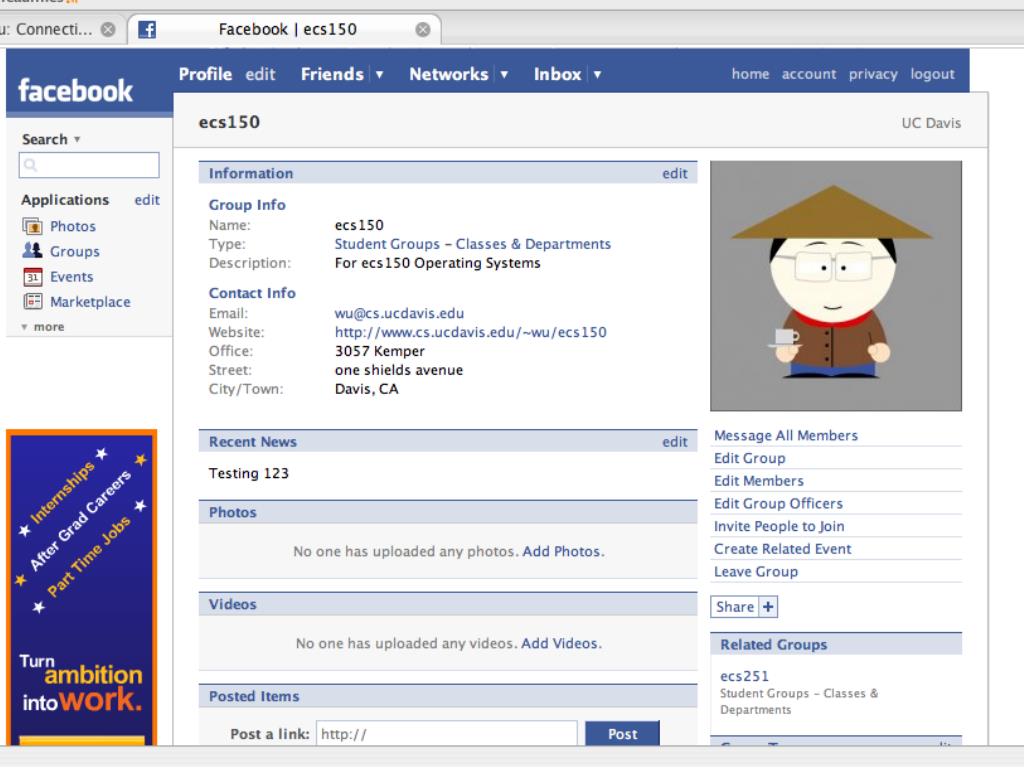Viewport: 1024px width, 768px height.
Task: Click the Events calendar icon in sidebar
Action: point(33,277)
